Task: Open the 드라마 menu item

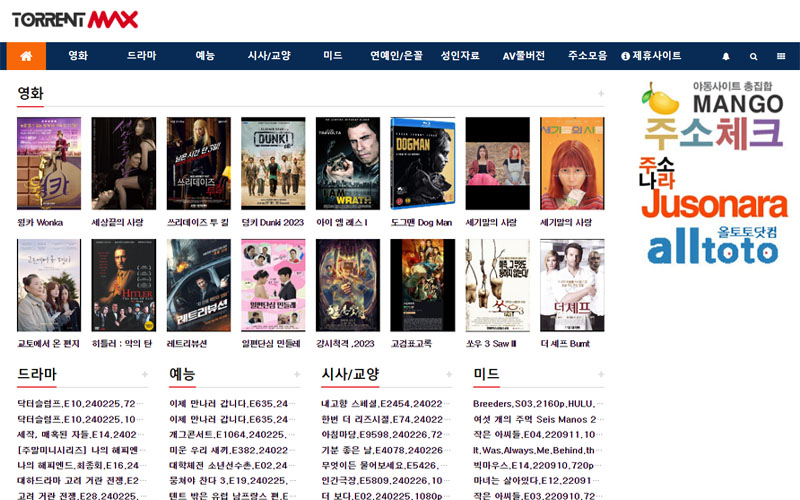Action: coord(141,56)
